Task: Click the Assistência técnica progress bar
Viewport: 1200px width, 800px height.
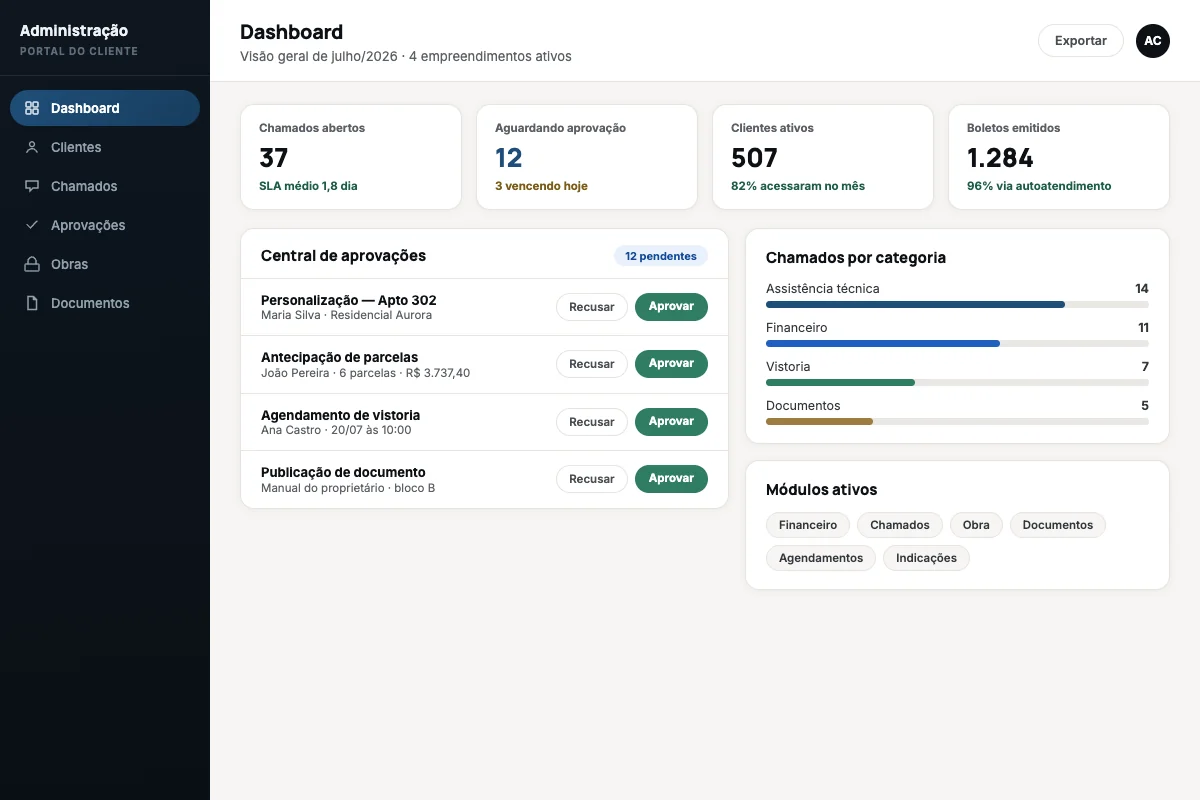Action: [x=957, y=304]
